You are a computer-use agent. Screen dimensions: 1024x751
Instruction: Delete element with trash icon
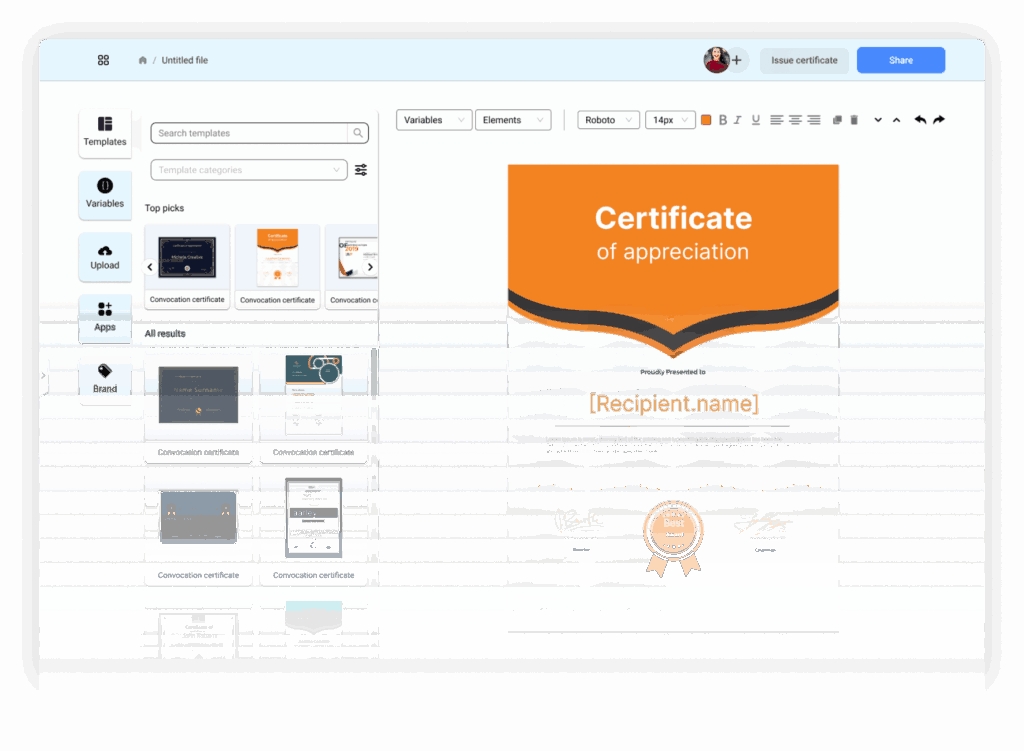coord(854,120)
